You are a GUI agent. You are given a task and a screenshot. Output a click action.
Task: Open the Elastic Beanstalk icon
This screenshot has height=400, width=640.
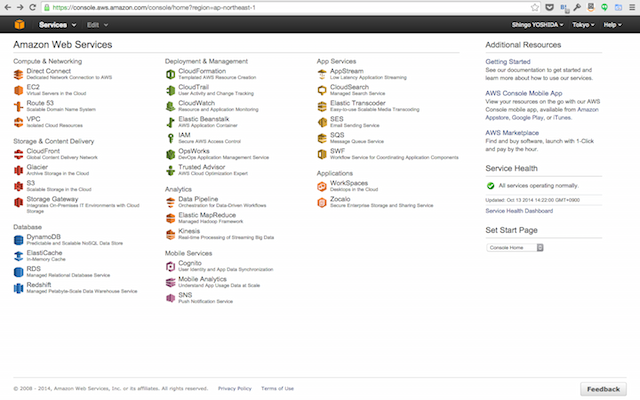170,122
